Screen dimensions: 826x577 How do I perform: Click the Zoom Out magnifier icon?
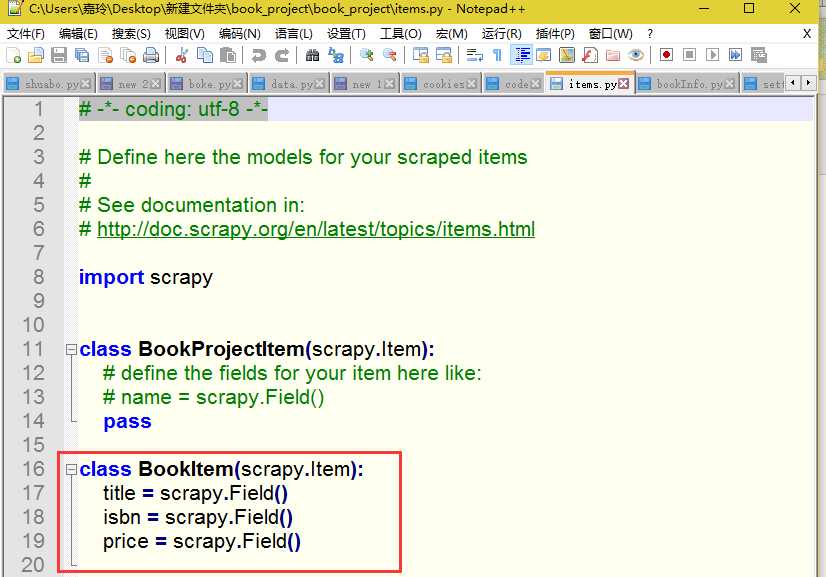389,55
